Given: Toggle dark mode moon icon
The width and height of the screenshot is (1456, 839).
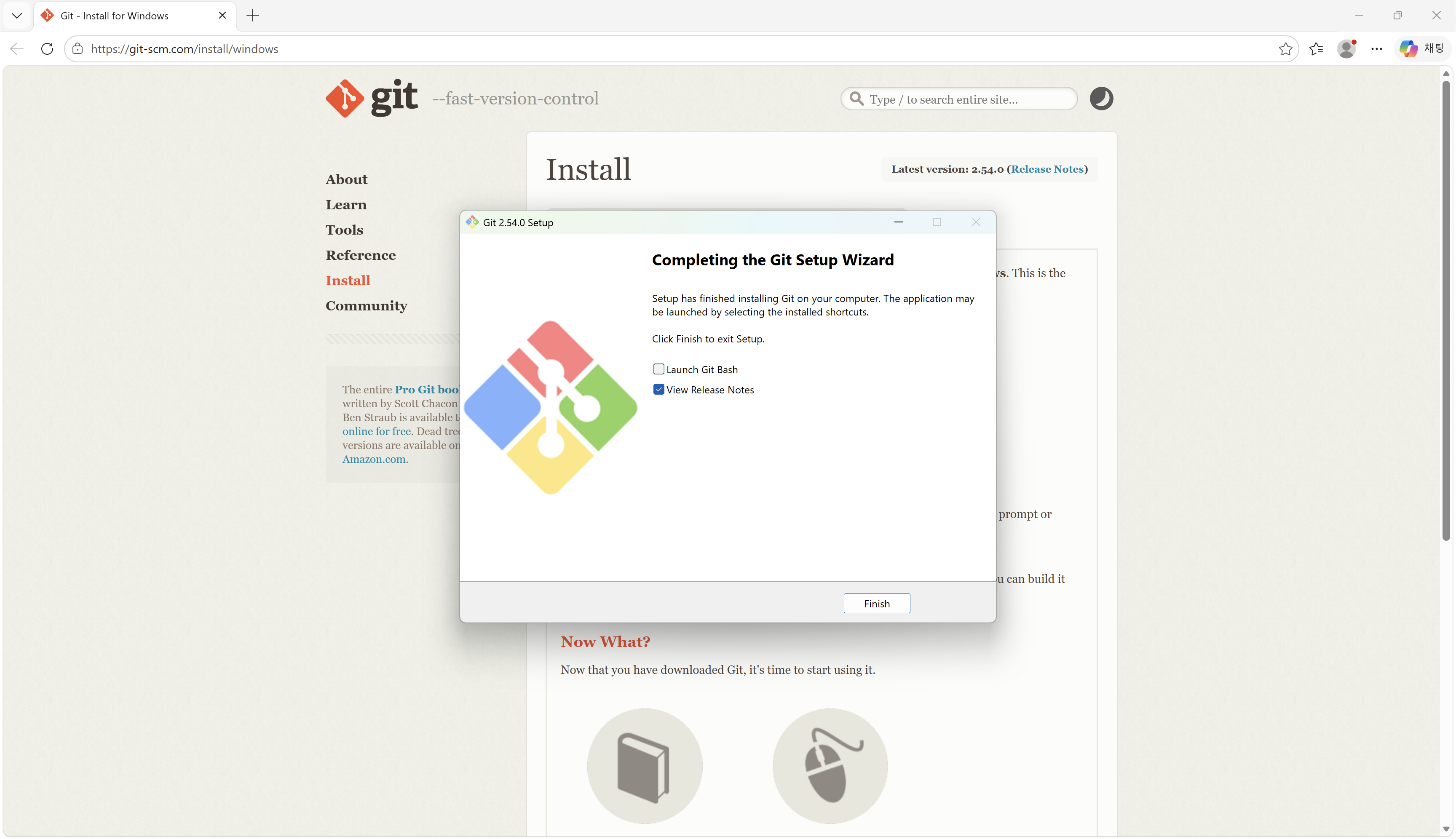Looking at the screenshot, I should [x=1101, y=99].
